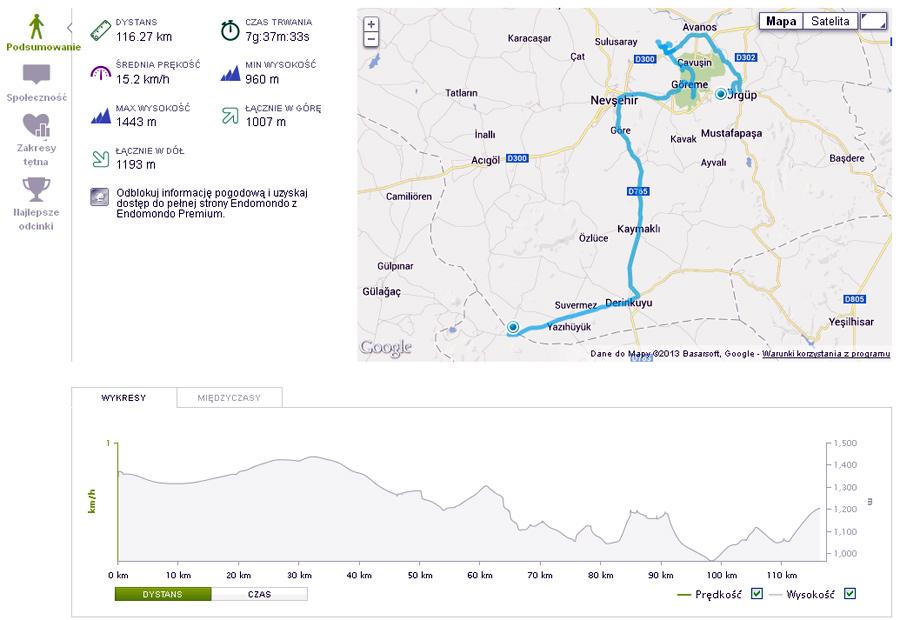
Task: Zoom out the map with minus button
Action: pyautogui.click(x=371, y=39)
